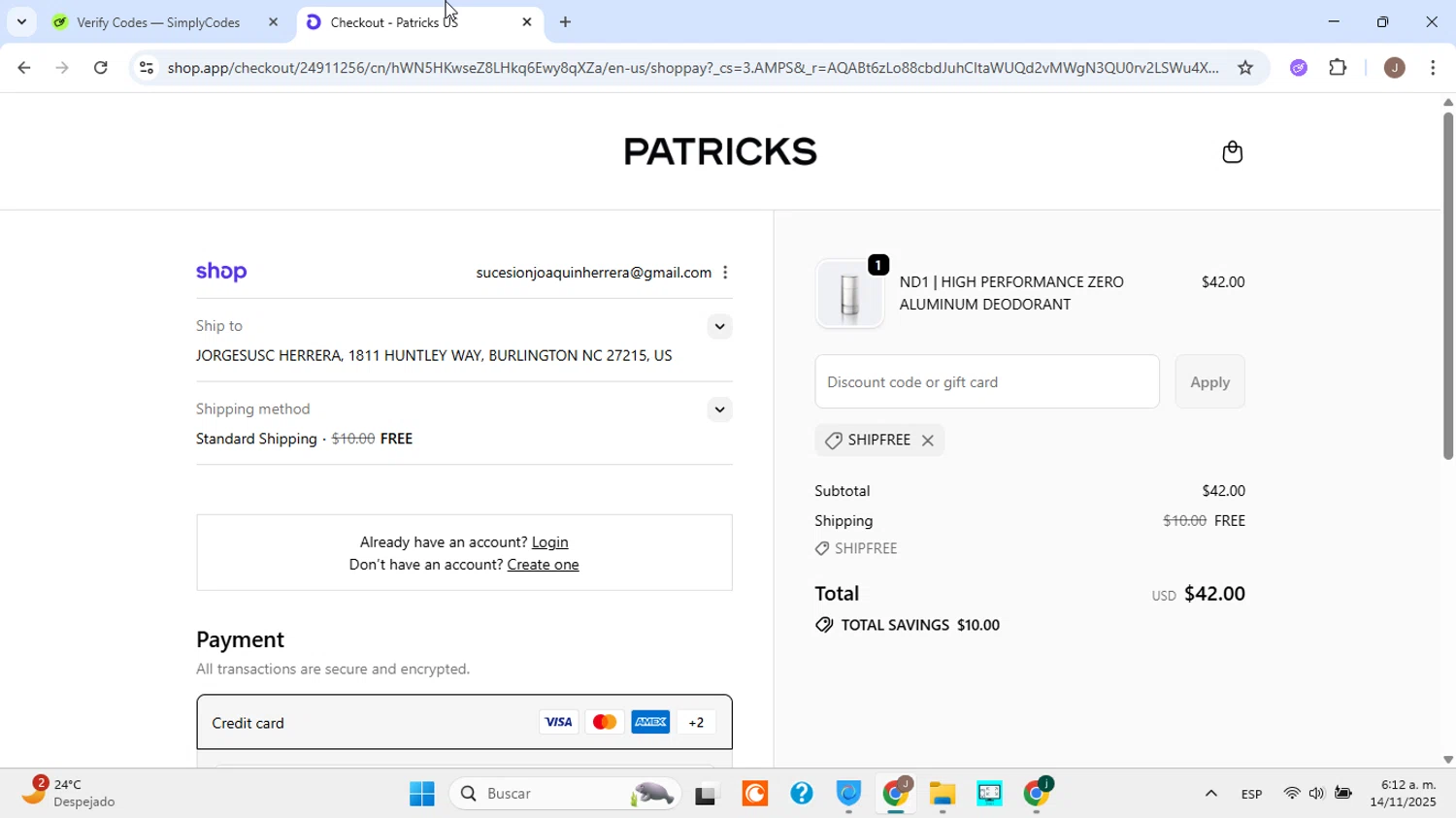Image resolution: width=1456 pixels, height=818 pixels.
Task: Click the Visa card icon
Action: tap(558, 722)
